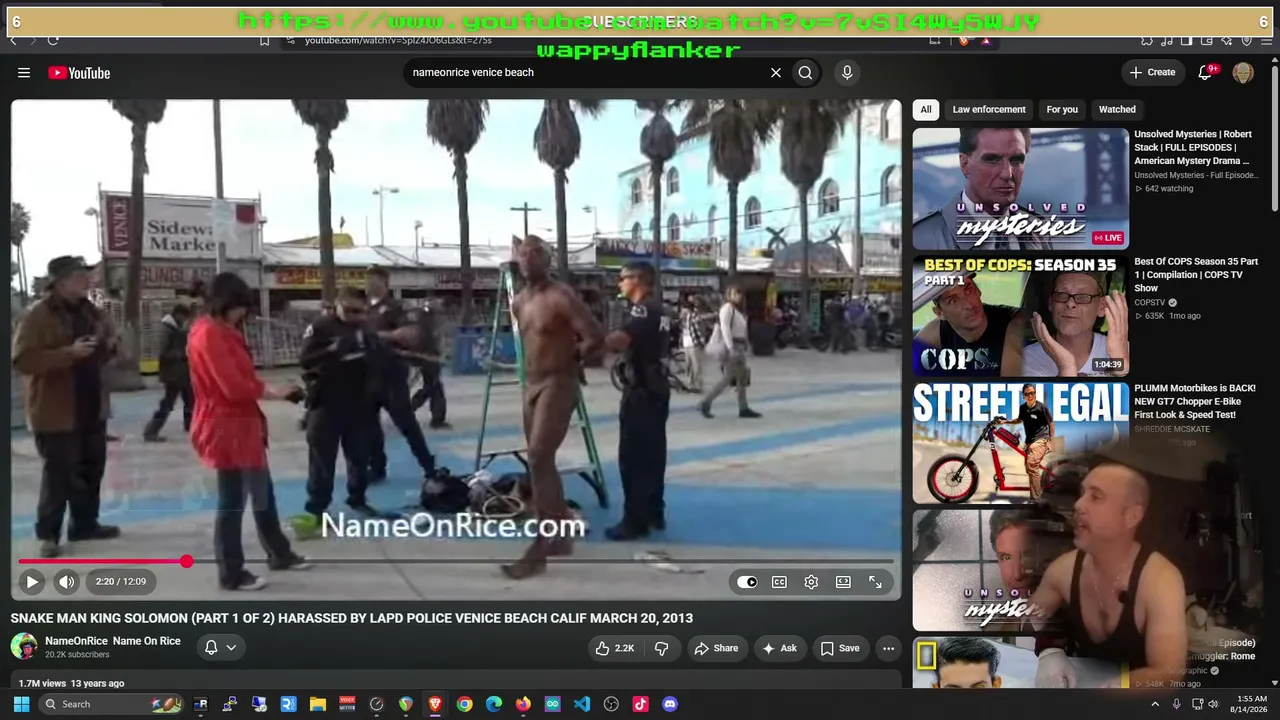1280x720 pixels.
Task: Launch Google Chrome from the taskbar
Action: 464,704
